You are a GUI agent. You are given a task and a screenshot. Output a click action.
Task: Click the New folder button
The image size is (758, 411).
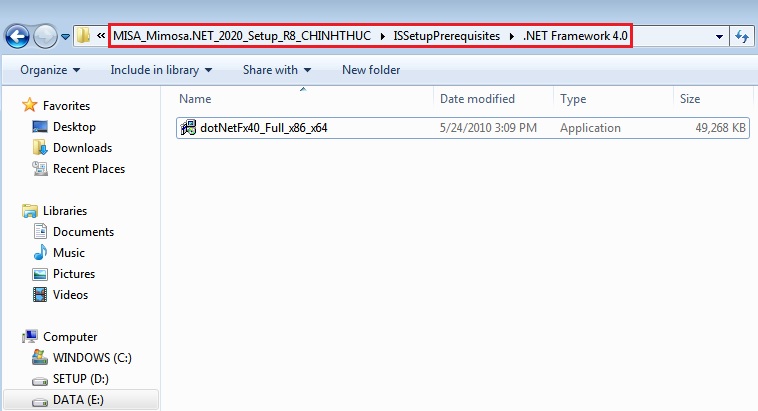tap(371, 70)
